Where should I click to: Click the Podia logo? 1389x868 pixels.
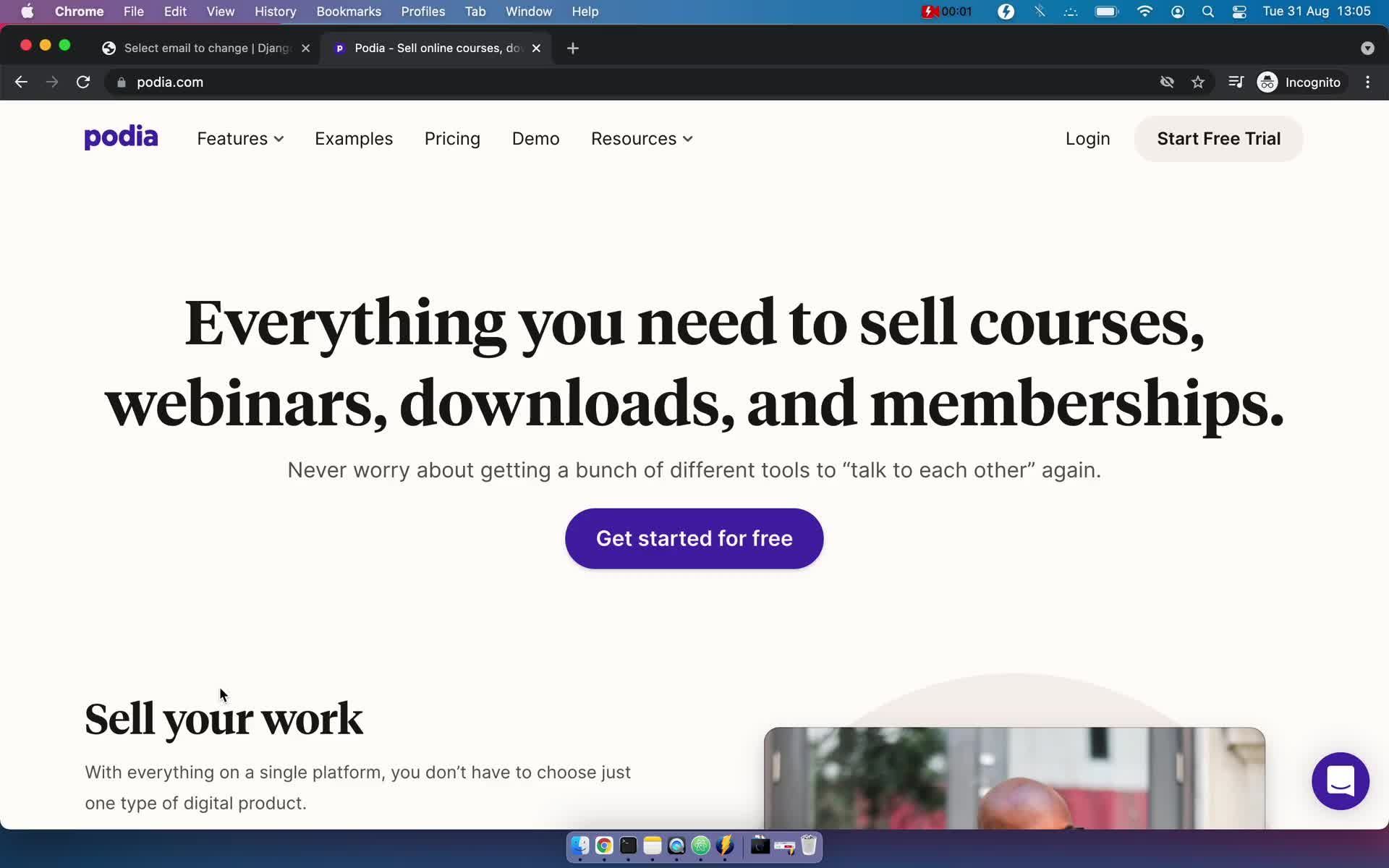(x=121, y=137)
